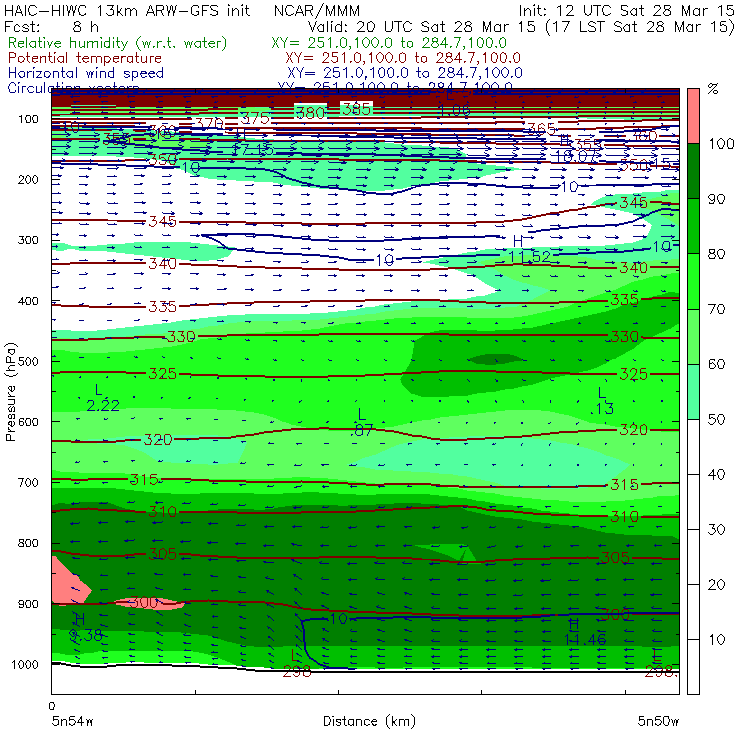Image resolution: width=740 pixels, height=740 pixels.
Task: Click the left red '335' contour label
Action: [162, 307]
